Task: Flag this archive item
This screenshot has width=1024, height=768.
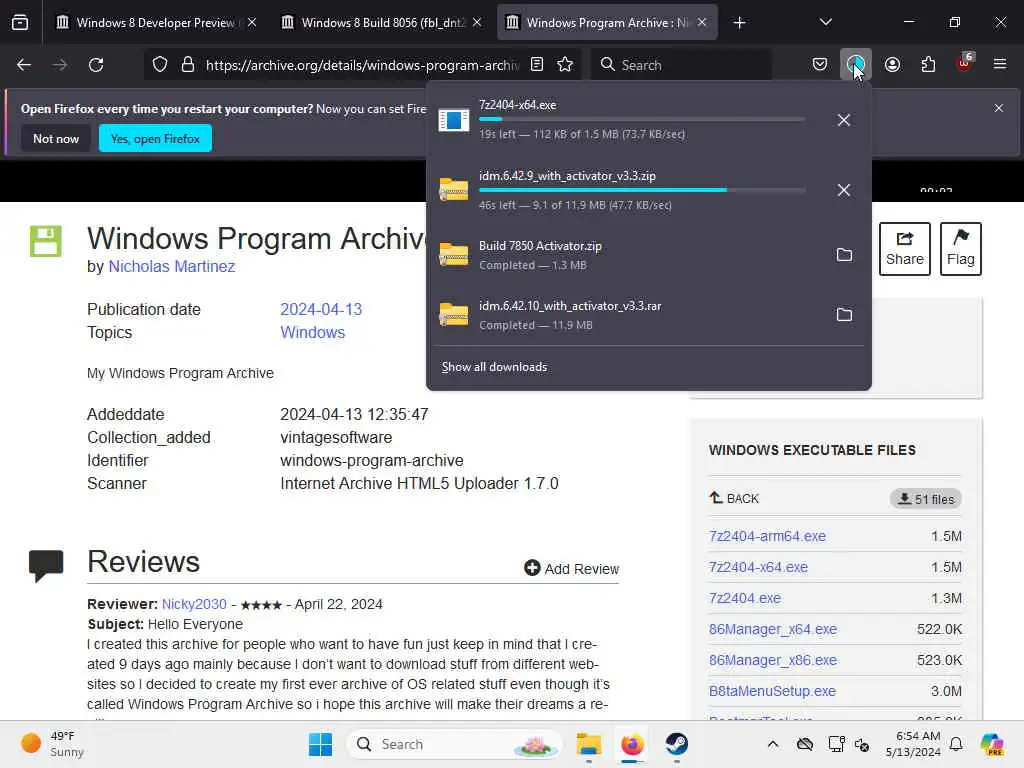Action: coord(961,249)
